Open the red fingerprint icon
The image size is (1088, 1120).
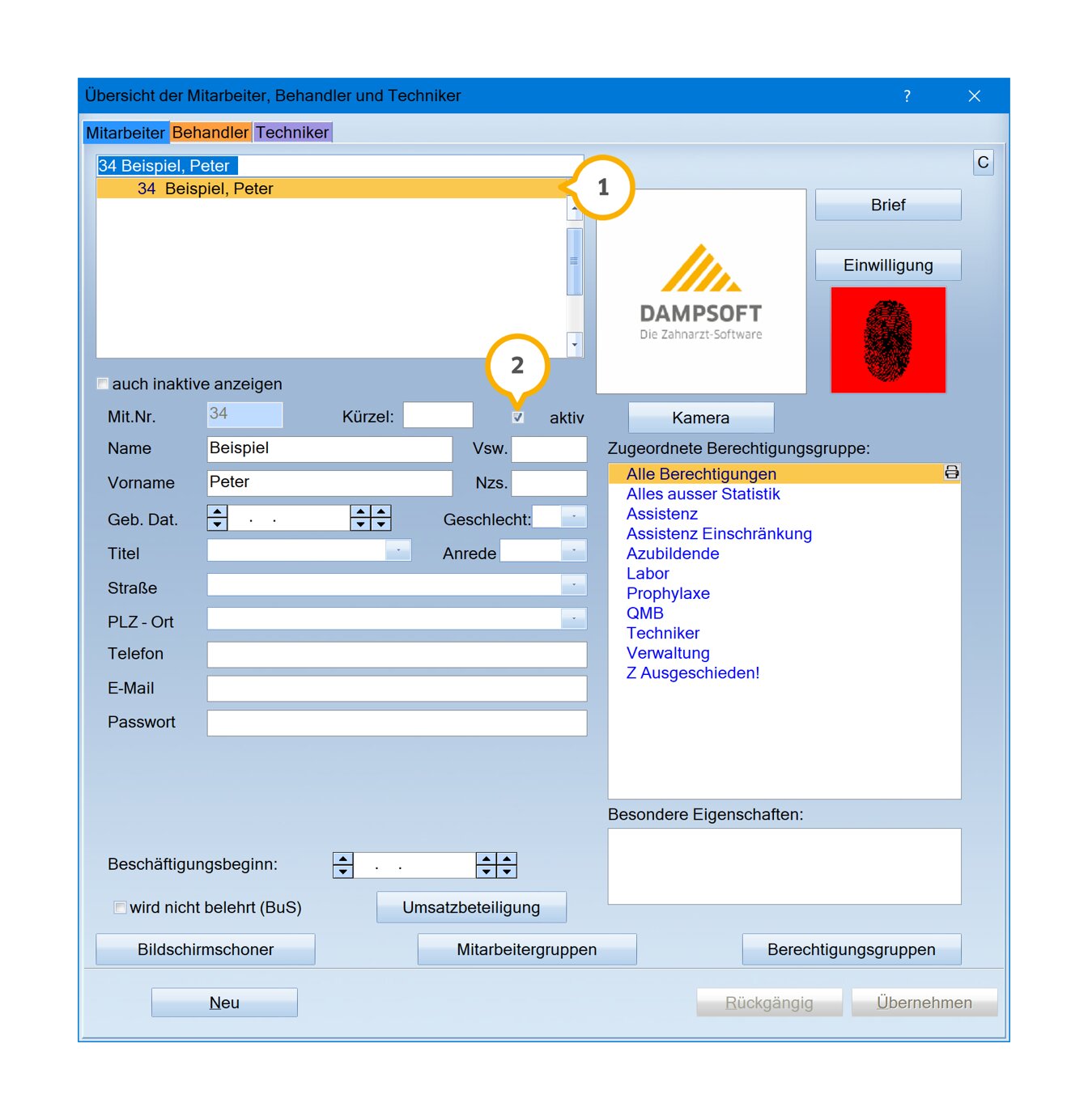888,340
